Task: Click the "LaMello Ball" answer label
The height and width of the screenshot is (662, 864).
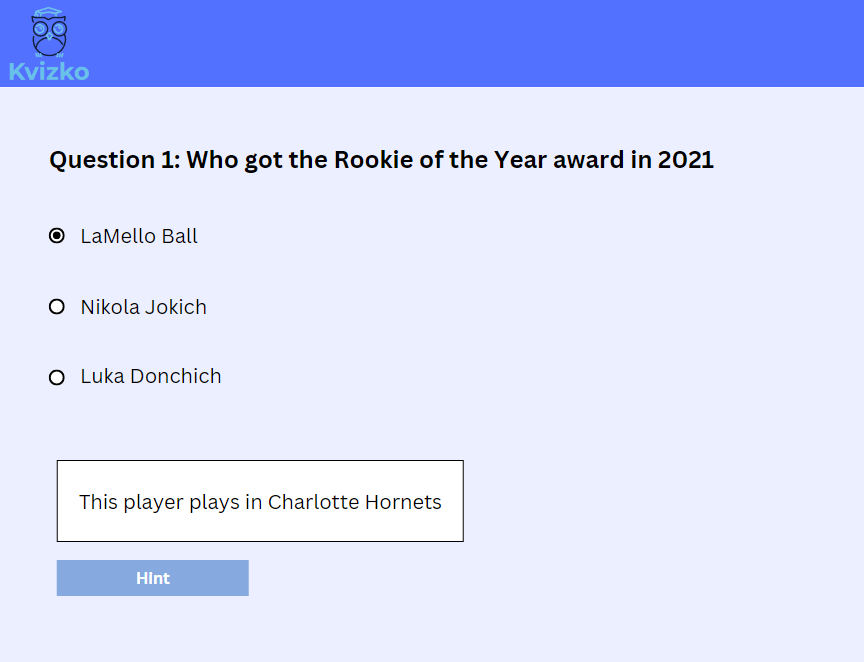Action: point(139,237)
